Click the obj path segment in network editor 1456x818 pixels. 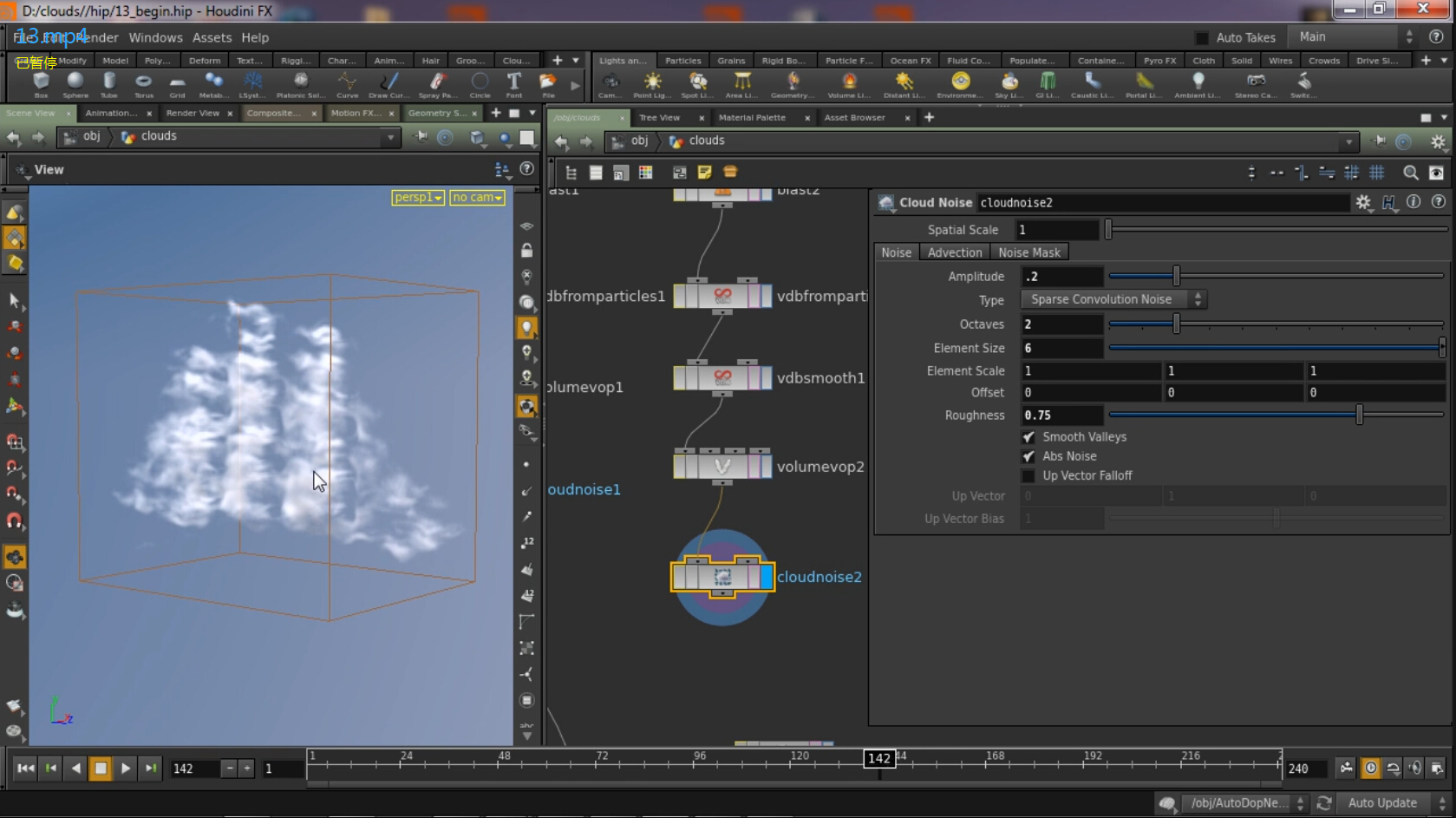click(x=638, y=141)
